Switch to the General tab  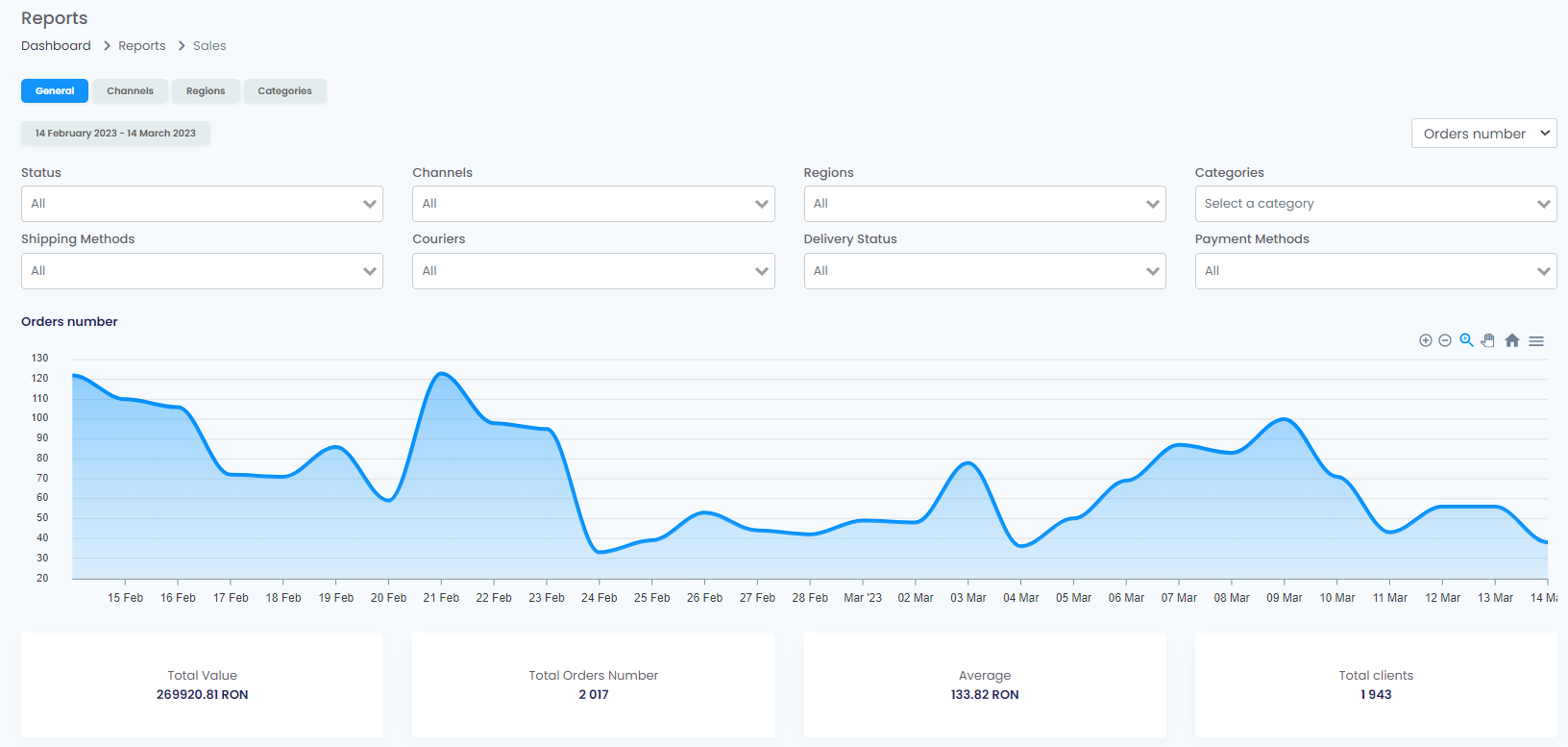pyautogui.click(x=55, y=90)
